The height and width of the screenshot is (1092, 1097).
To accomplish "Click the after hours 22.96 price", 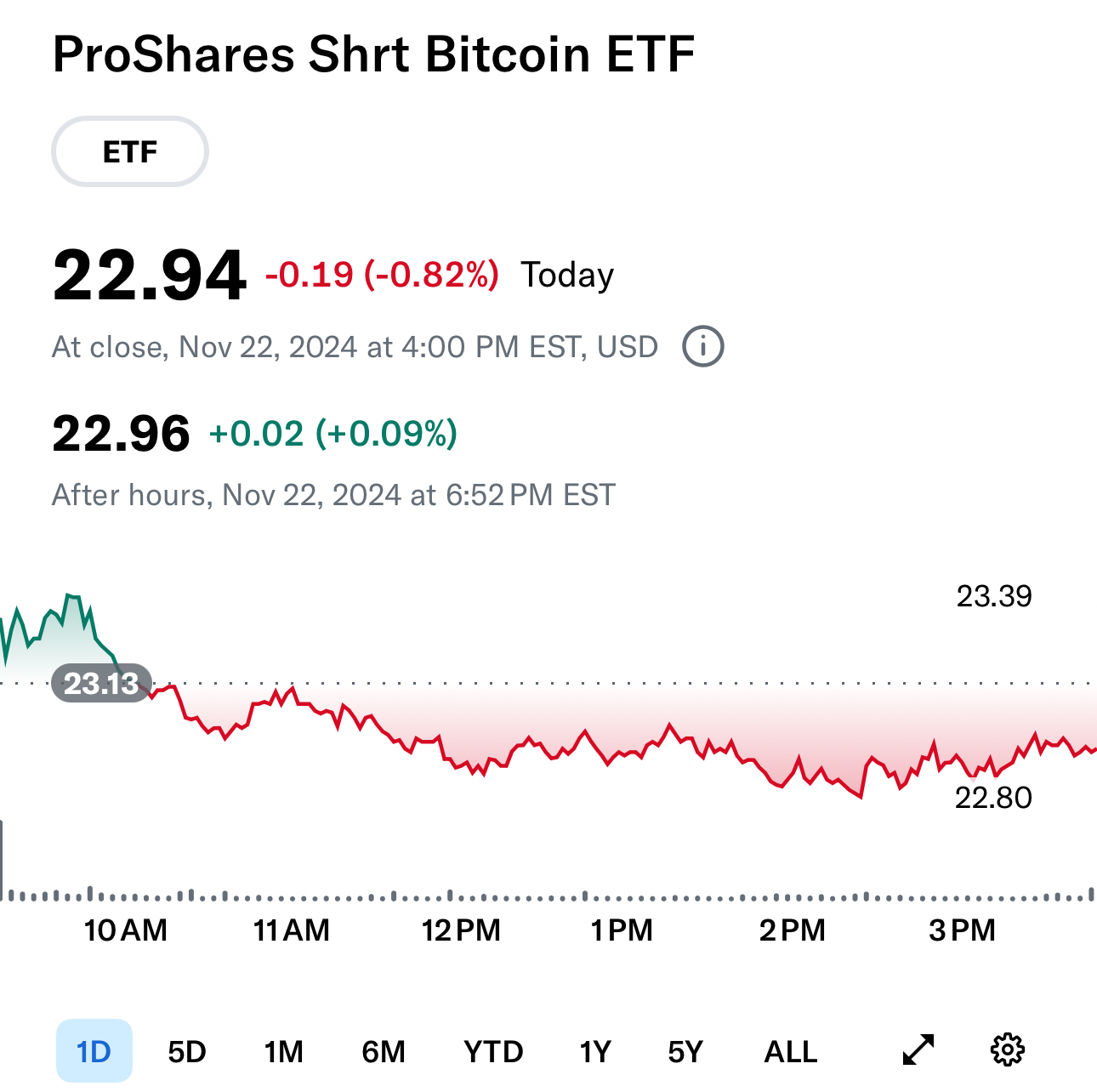I will click(x=122, y=434).
